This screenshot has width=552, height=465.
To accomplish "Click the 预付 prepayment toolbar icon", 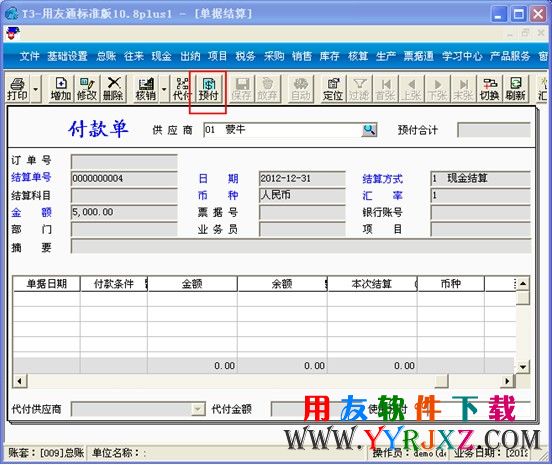I will (x=208, y=89).
